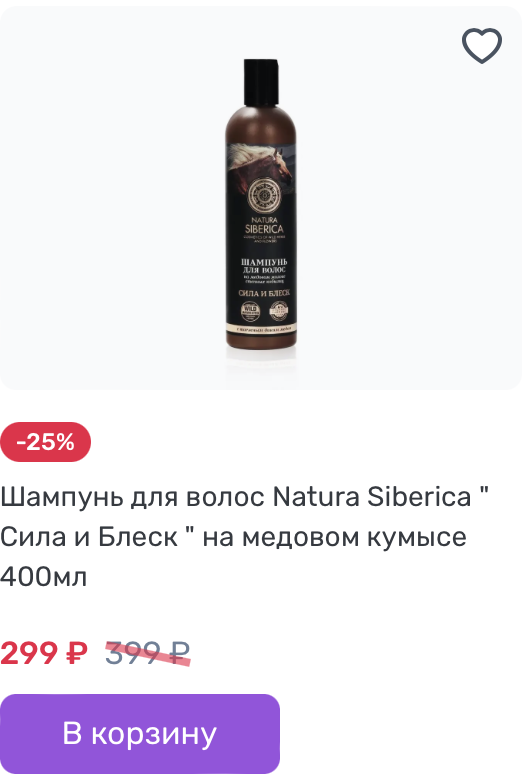524x778 pixels.
Task: Open the Шампунь для волос Natura Siberica title link
Action: click(244, 536)
